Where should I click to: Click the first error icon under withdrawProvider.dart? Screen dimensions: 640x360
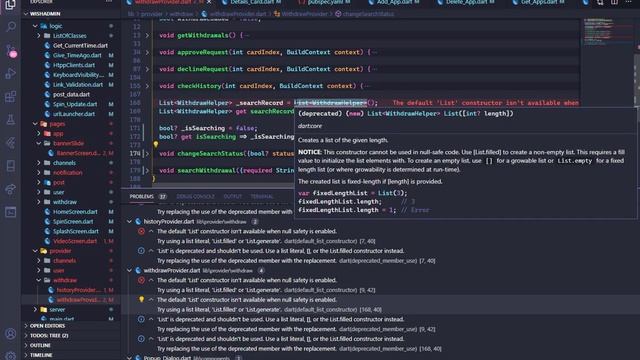tap(141, 280)
